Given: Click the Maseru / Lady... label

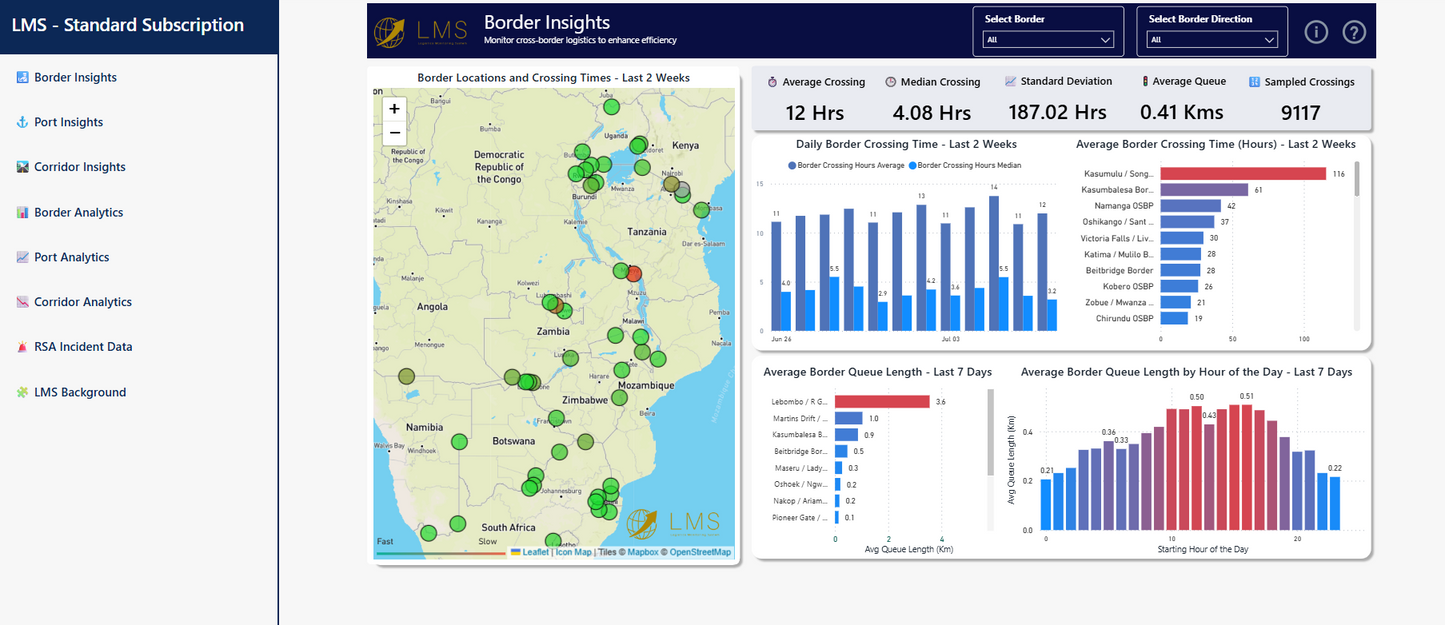Looking at the screenshot, I should pos(803,468).
